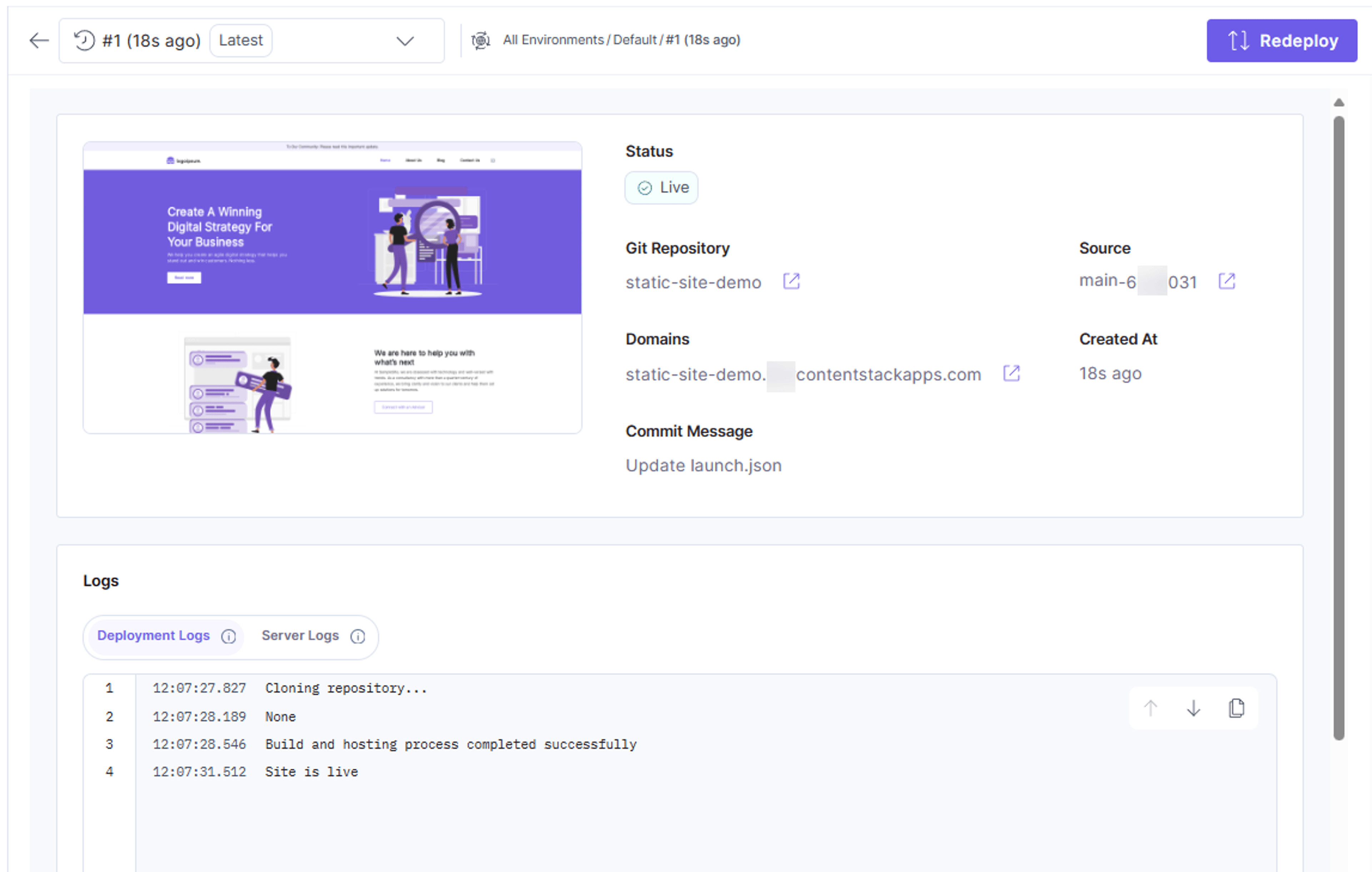Open the deployment version dropdown chevron
The width and height of the screenshot is (1372, 872).
(404, 41)
